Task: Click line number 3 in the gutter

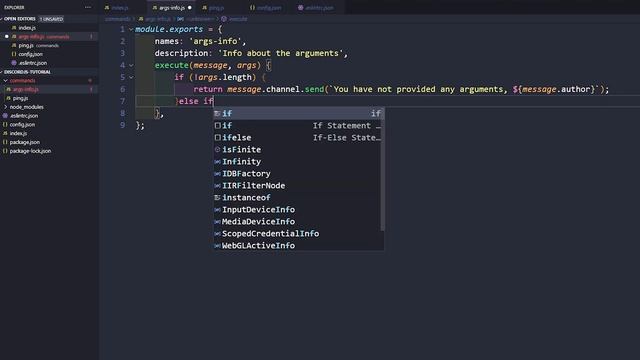Action: tap(123, 53)
